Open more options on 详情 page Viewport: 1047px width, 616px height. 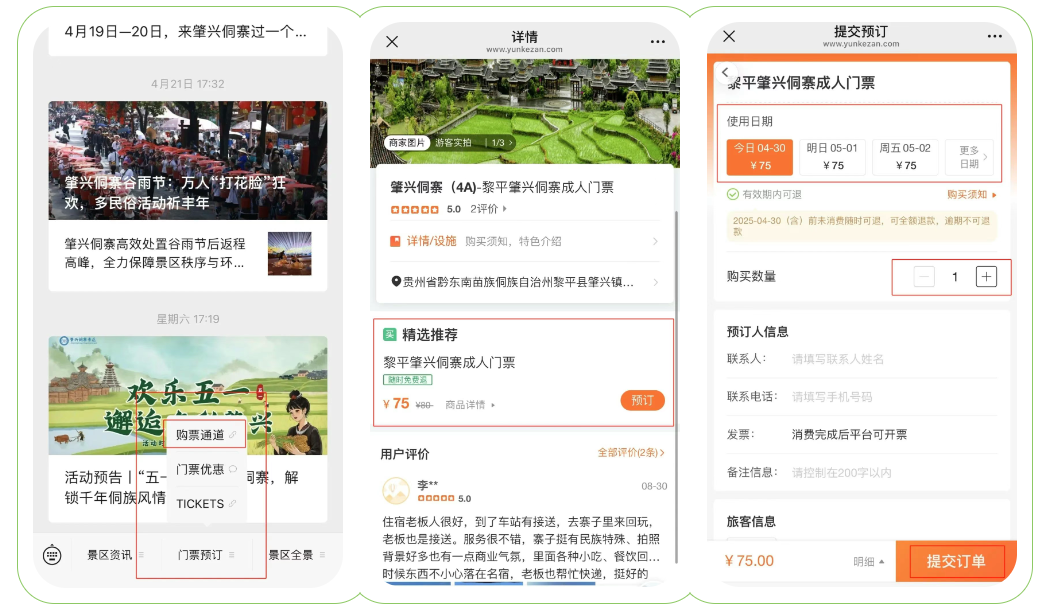[x=658, y=41]
